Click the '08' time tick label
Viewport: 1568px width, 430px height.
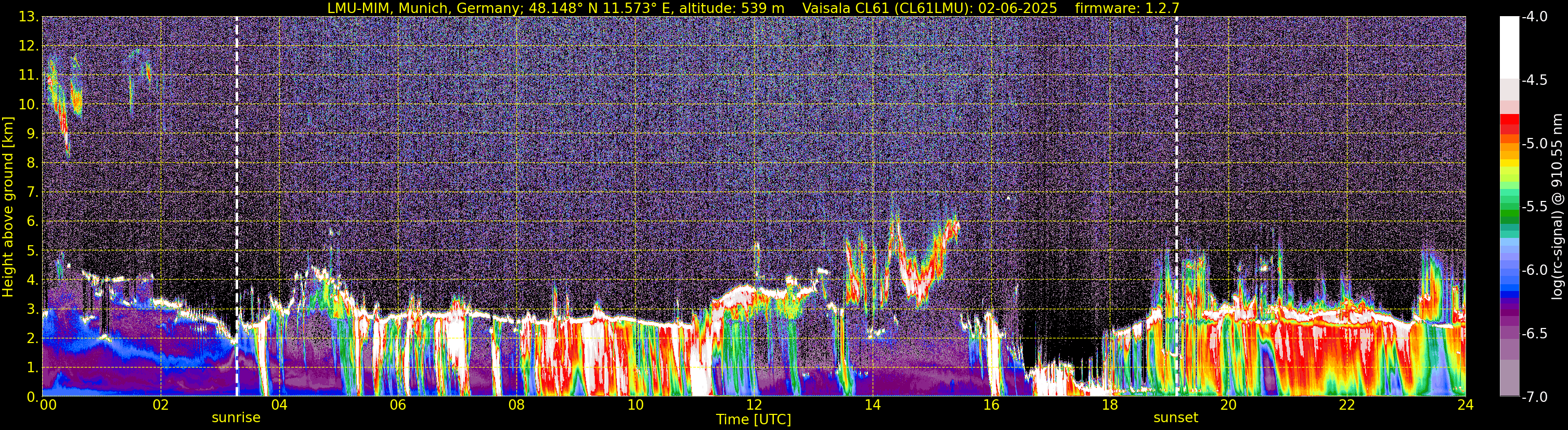pyautogui.click(x=516, y=405)
